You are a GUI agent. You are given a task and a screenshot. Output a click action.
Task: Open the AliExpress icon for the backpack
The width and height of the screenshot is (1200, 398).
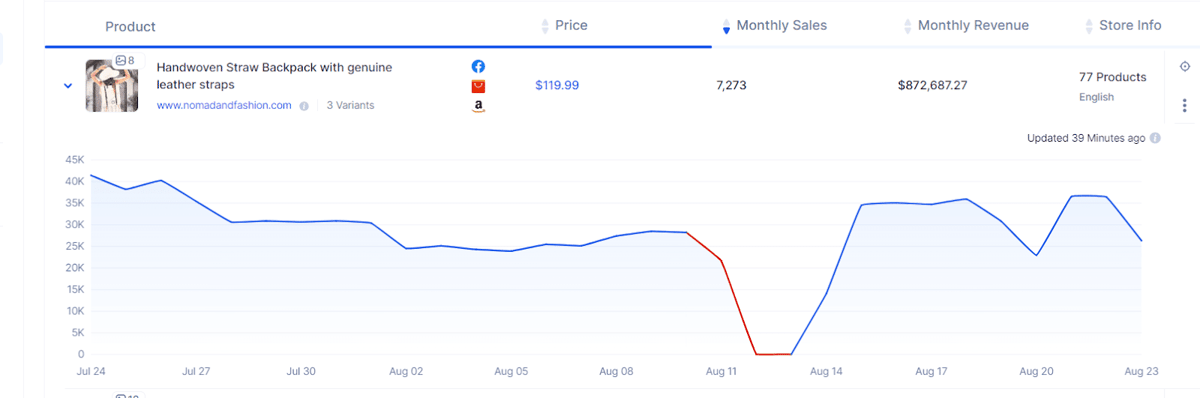[478, 86]
